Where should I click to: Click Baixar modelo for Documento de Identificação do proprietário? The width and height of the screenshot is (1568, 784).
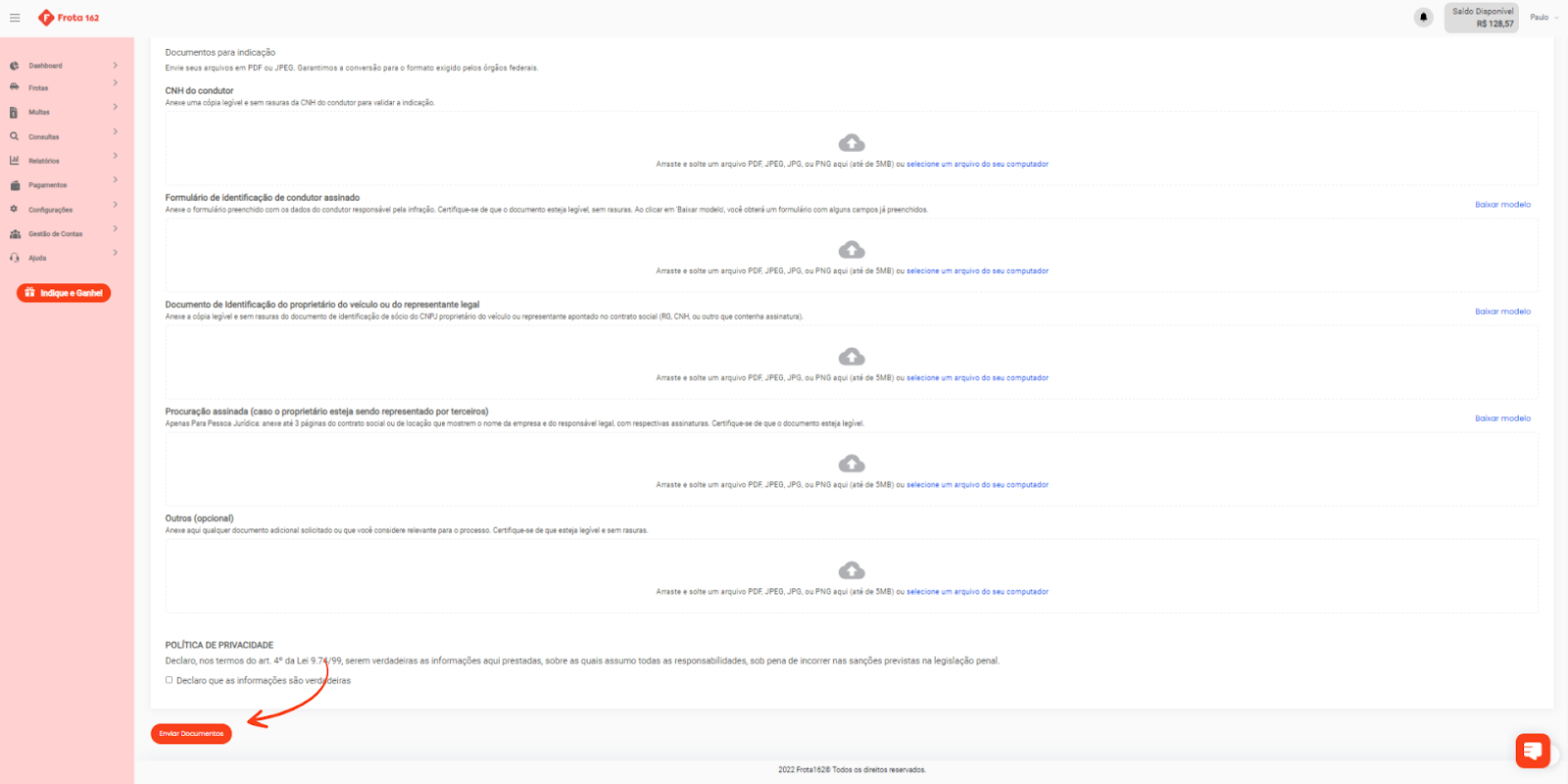(x=1502, y=312)
